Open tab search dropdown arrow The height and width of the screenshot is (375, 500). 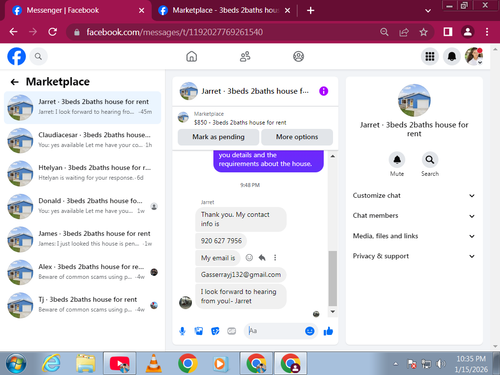pos(428,11)
